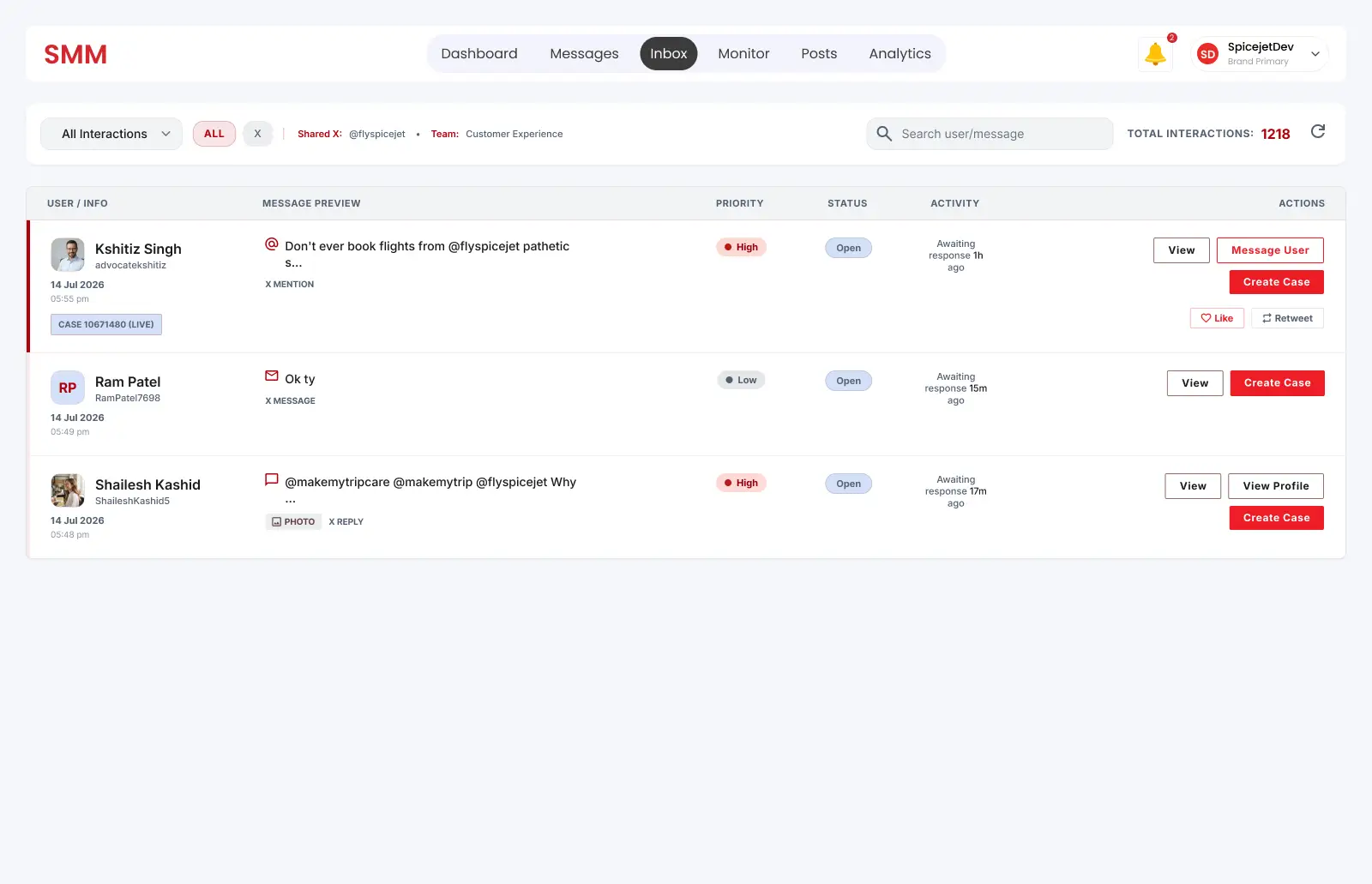Screen dimensions: 1372x884
Task: Click the Open status badge for Ram Patel
Action: pyautogui.click(x=849, y=381)
